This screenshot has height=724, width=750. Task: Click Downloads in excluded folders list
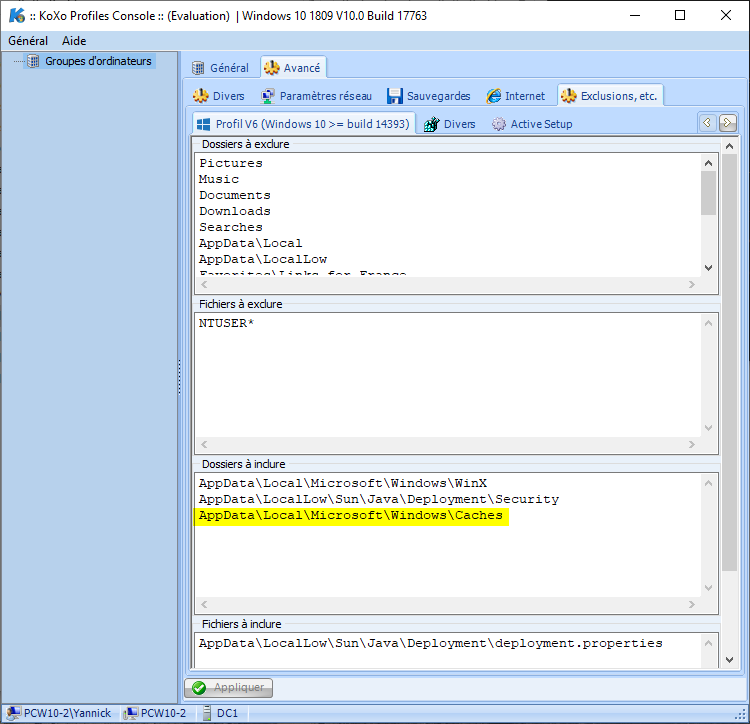tap(234, 211)
